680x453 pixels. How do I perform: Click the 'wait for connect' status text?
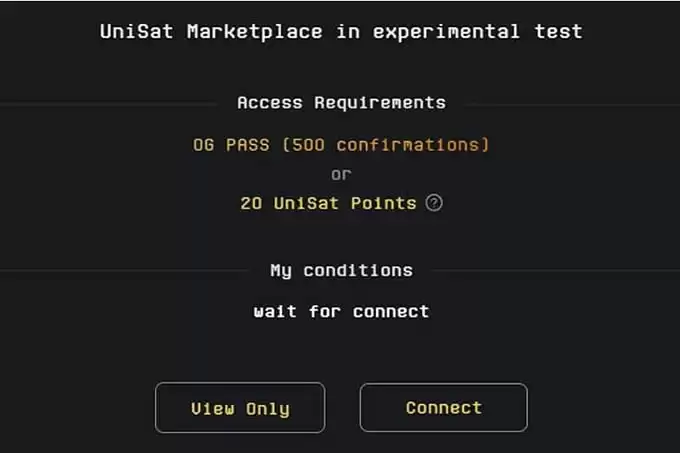pos(341,311)
